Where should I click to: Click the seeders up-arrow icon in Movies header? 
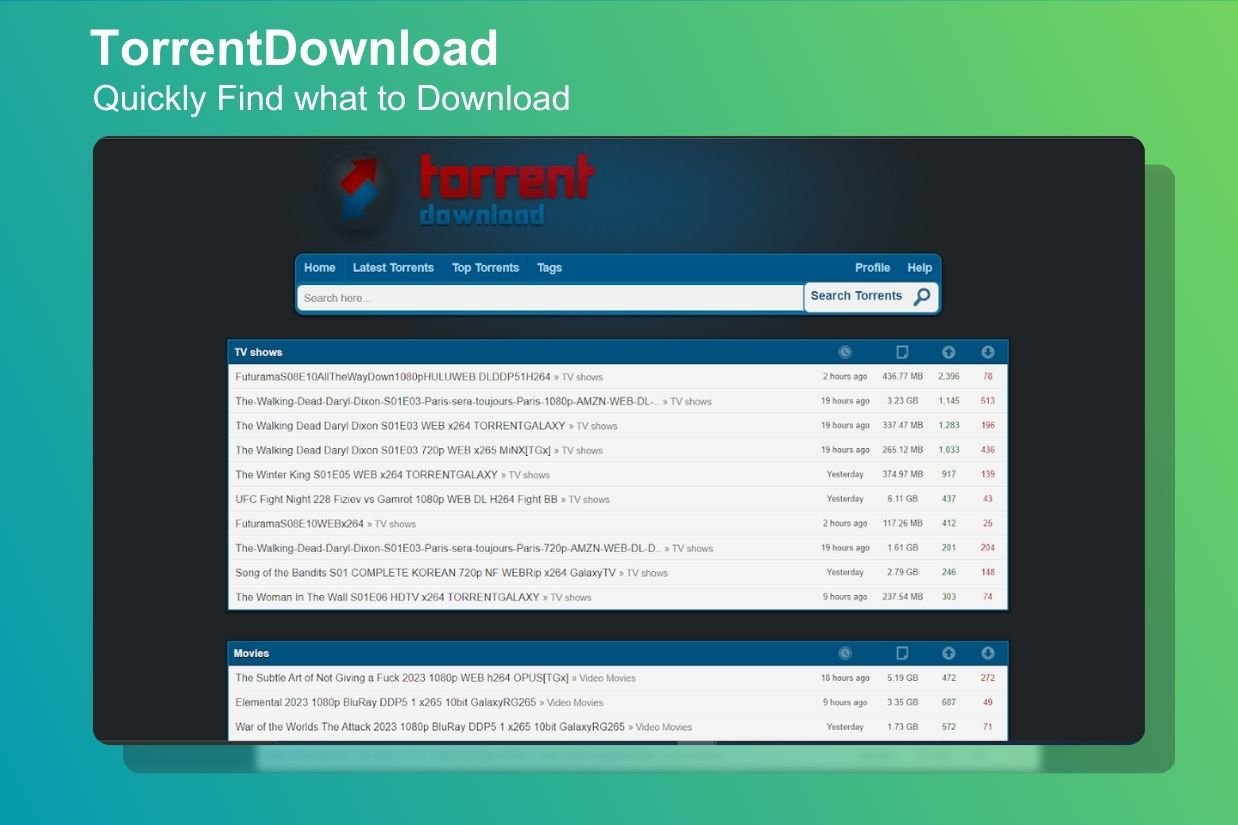point(948,653)
